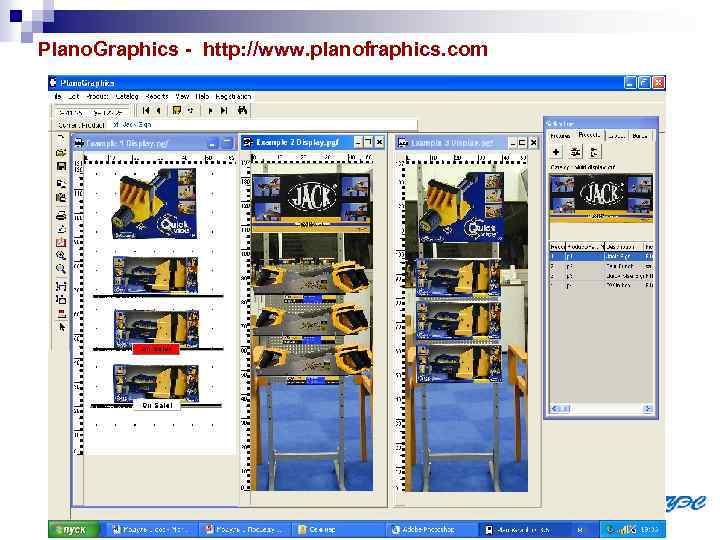Open the Reports menu
Viewport: 720px width, 540px height.
point(157,96)
